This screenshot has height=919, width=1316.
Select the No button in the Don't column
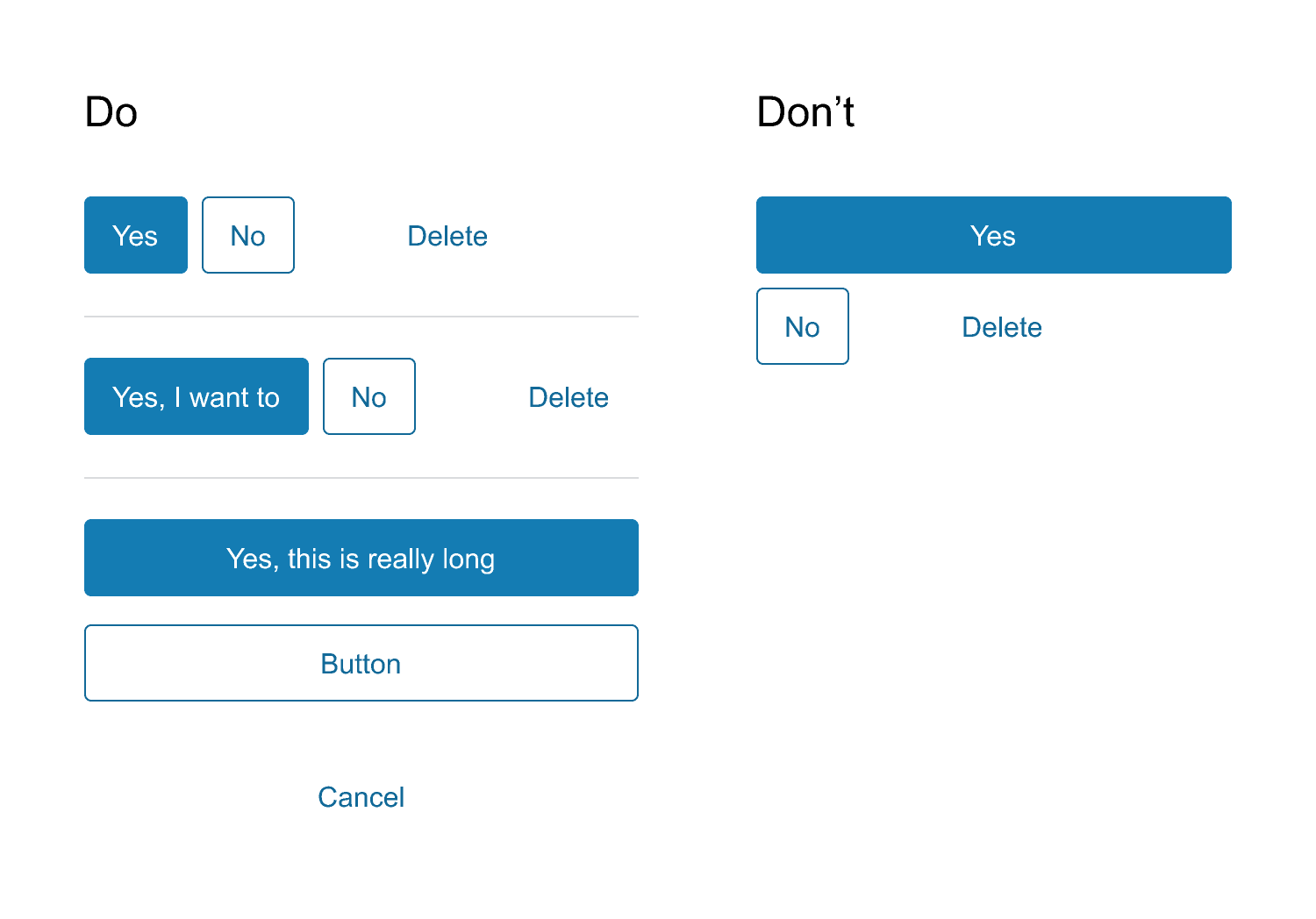[x=802, y=326]
